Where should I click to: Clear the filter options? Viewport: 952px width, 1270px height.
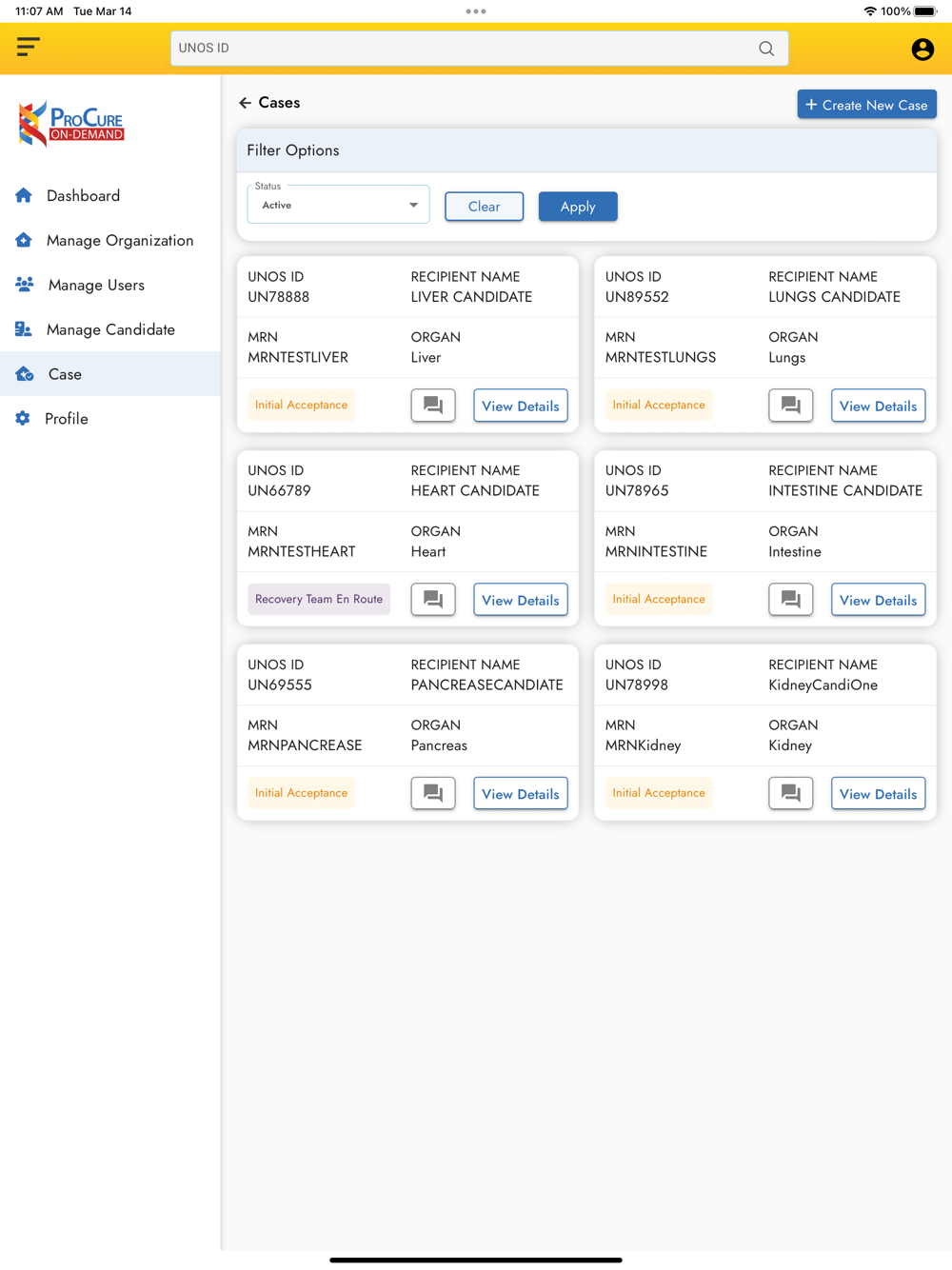coord(484,207)
